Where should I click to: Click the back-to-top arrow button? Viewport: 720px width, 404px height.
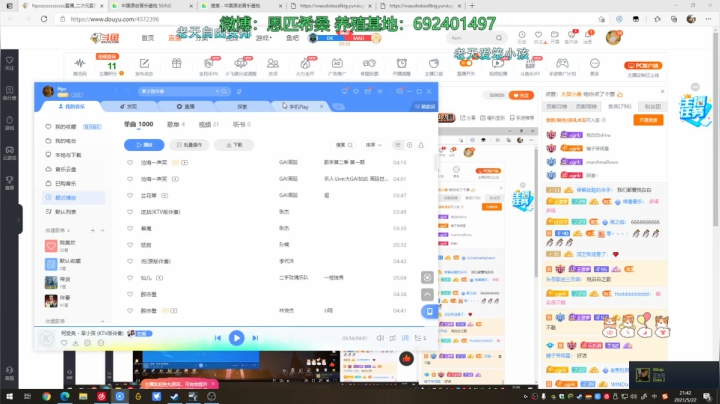click(427, 294)
